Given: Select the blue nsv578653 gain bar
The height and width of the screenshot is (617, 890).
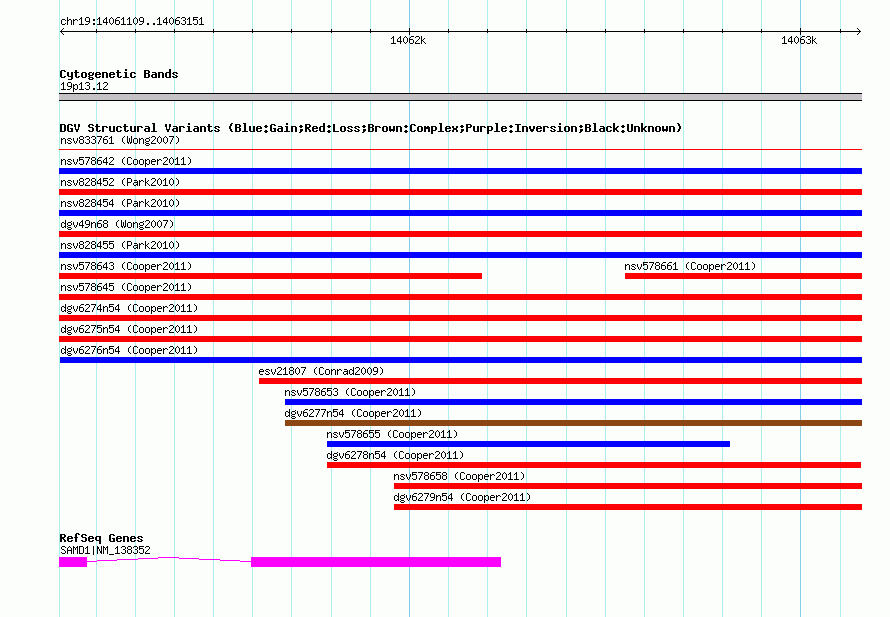Looking at the screenshot, I should point(573,402).
